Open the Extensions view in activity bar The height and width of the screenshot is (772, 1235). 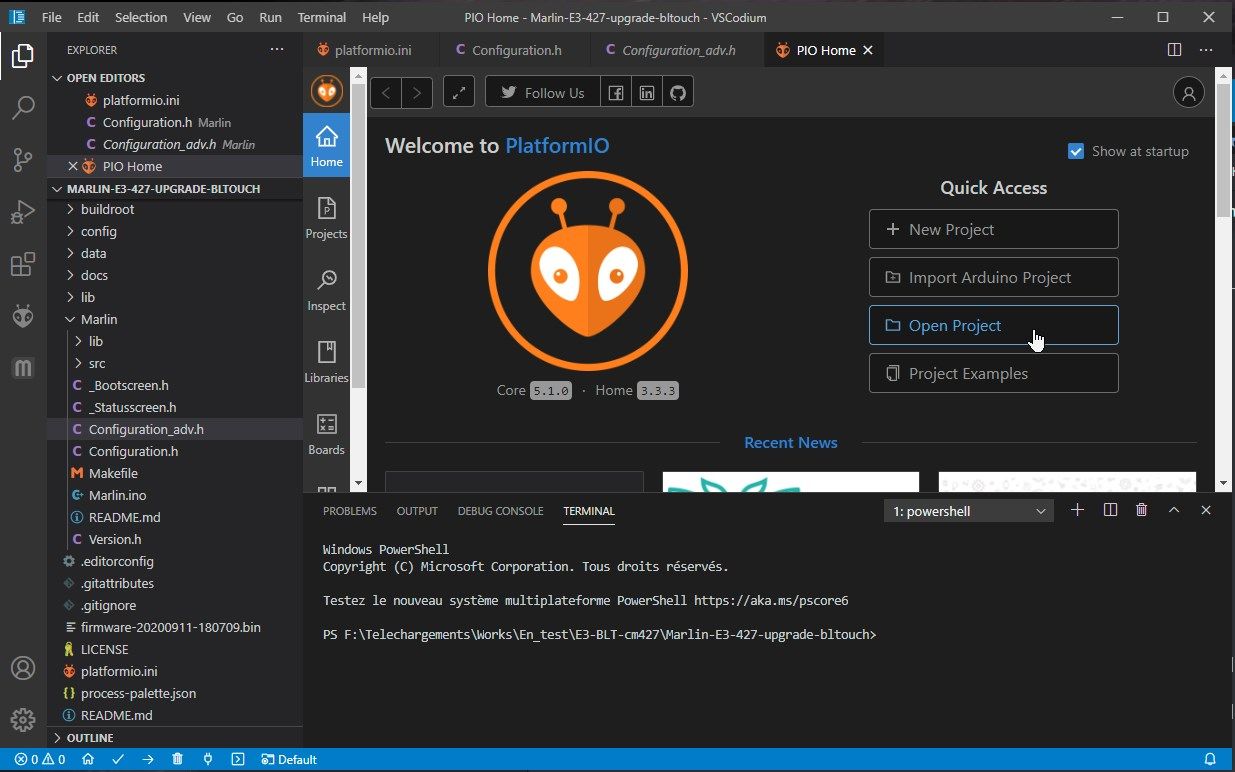point(23,264)
